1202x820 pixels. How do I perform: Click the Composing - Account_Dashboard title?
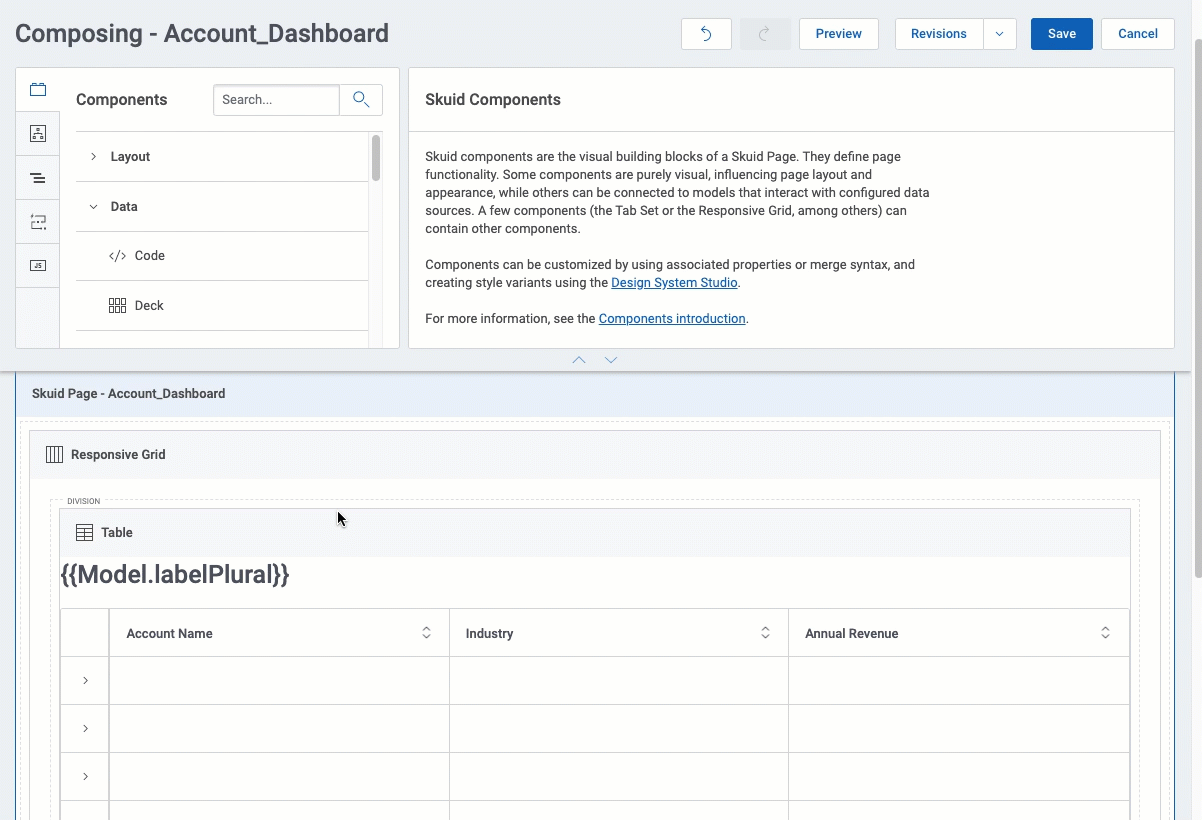pos(202,34)
